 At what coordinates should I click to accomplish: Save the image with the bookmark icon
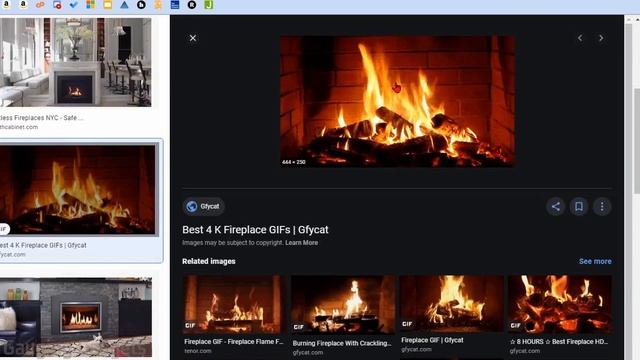click(x=579, y=207)
